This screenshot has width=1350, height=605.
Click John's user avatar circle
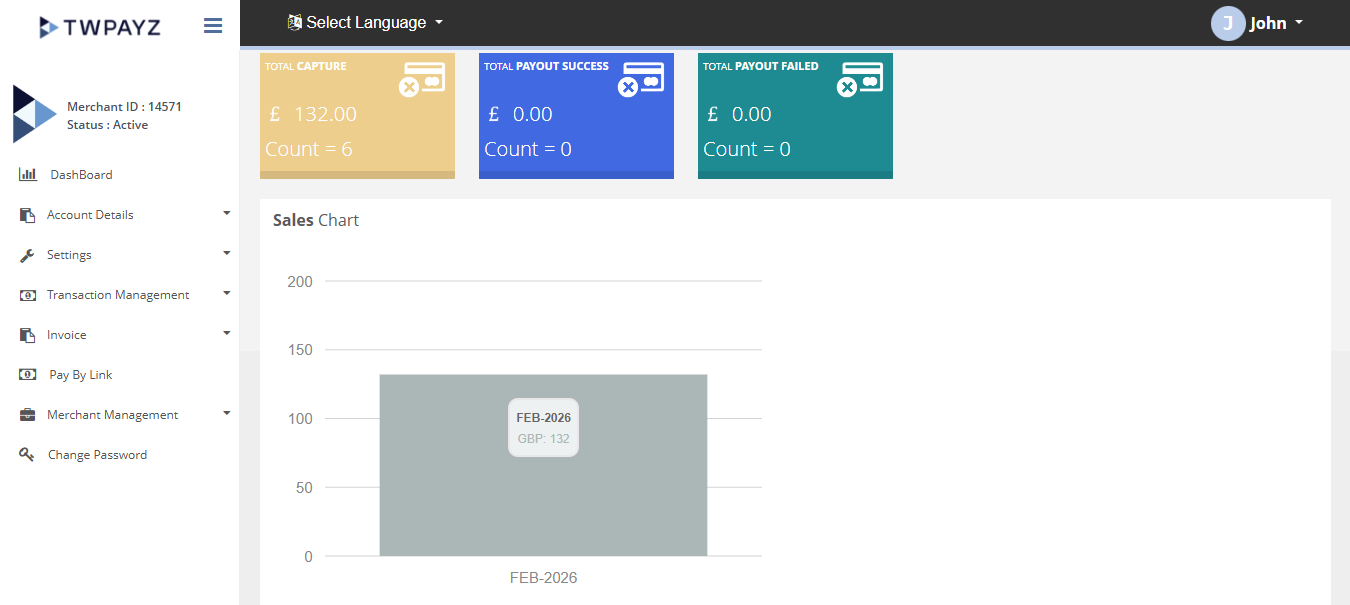(1227, 23)
